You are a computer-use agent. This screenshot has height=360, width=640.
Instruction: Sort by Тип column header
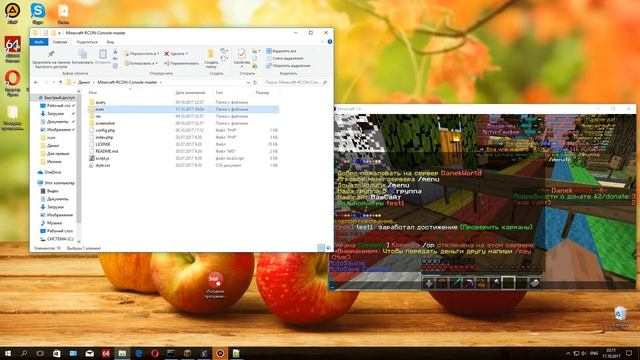point(219,93)
